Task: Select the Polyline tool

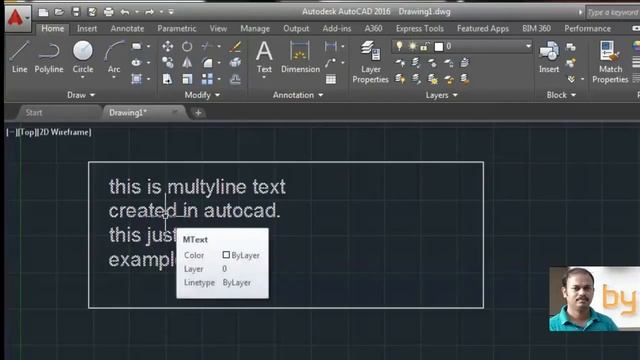Action: coord(49,57)
